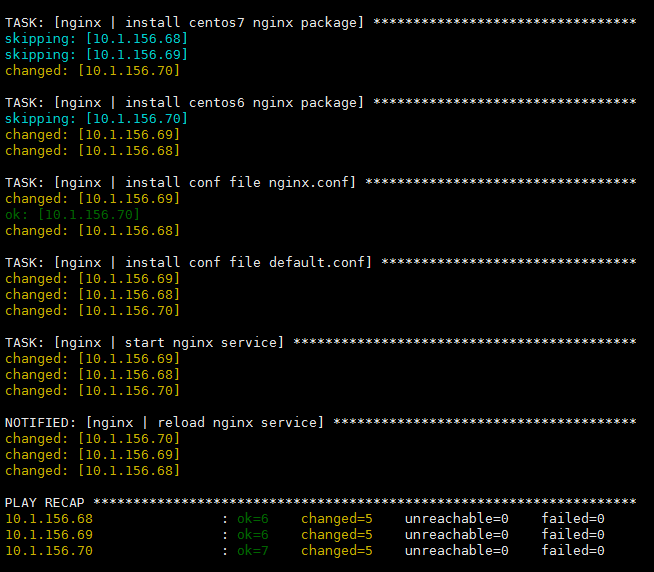Click host 10.1.156.68 in play recap

coord(49,519)
